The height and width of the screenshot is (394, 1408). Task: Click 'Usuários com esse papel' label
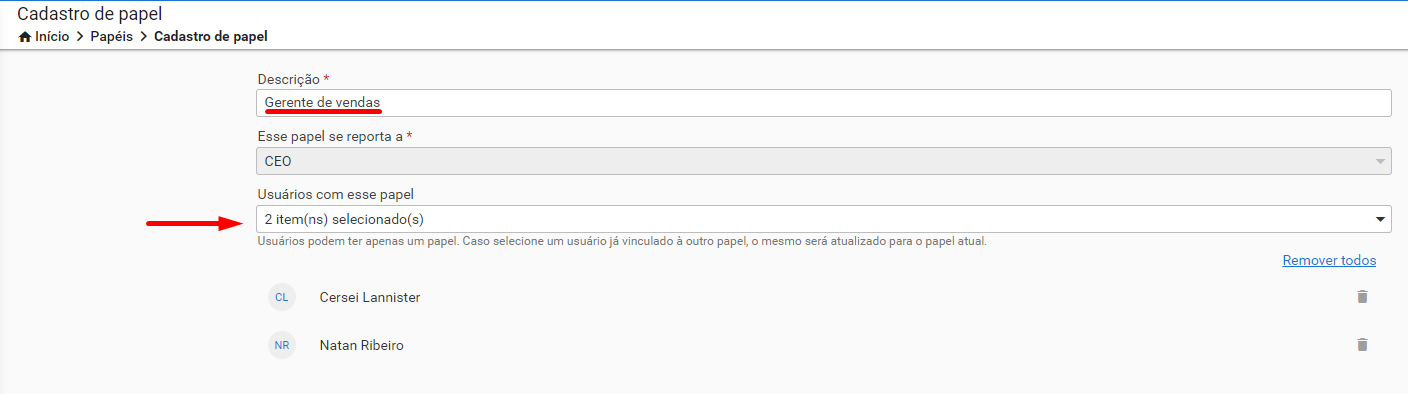coord(334,194)
